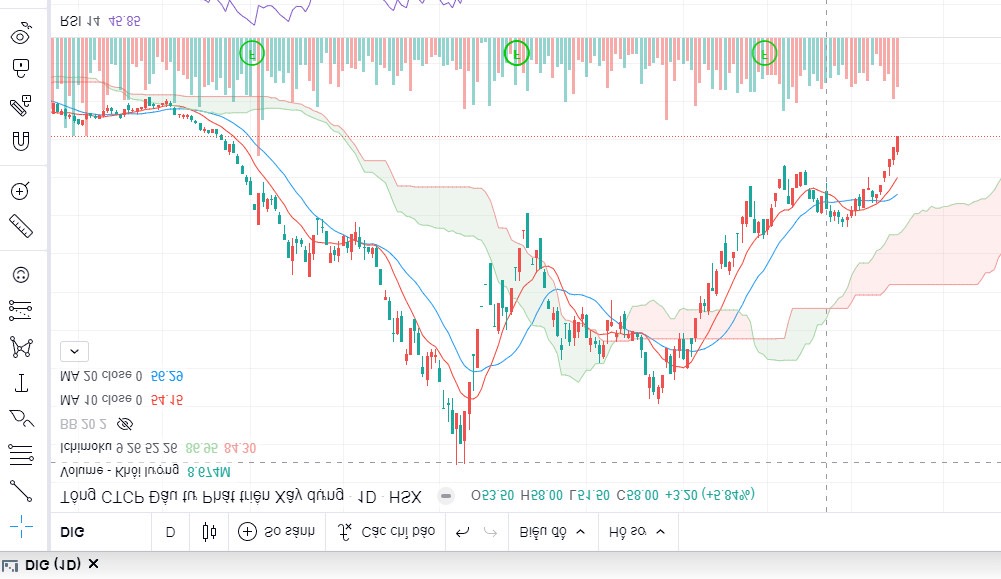
Task: Toggle the magnet snap mode
Action: tap(21, 141)
